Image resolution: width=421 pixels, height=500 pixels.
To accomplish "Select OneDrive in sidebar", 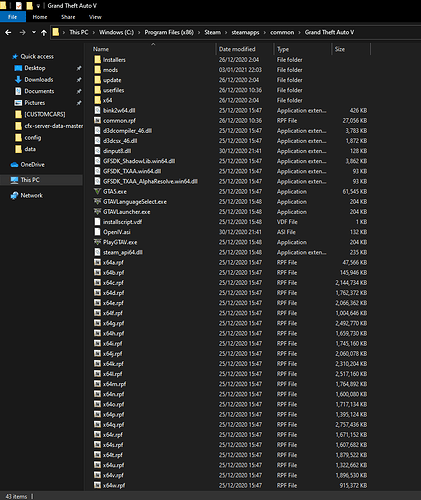I will click(32, 165).
